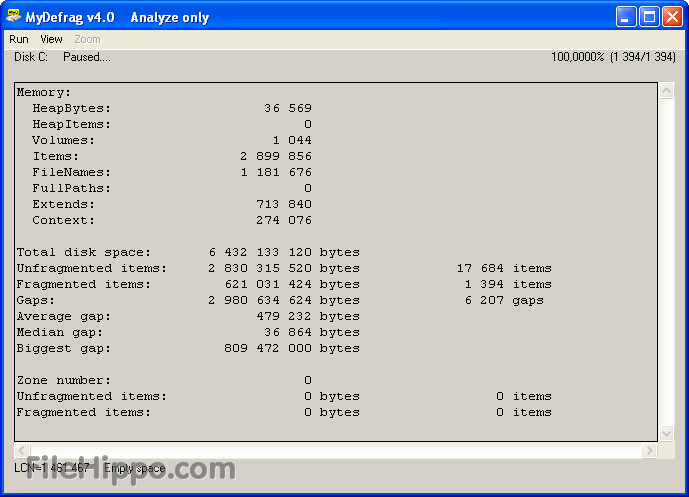Close the MyDefrag window
The width and height of the screenshot is (689, 497).
pyautogui.click(x=672, y=17)
